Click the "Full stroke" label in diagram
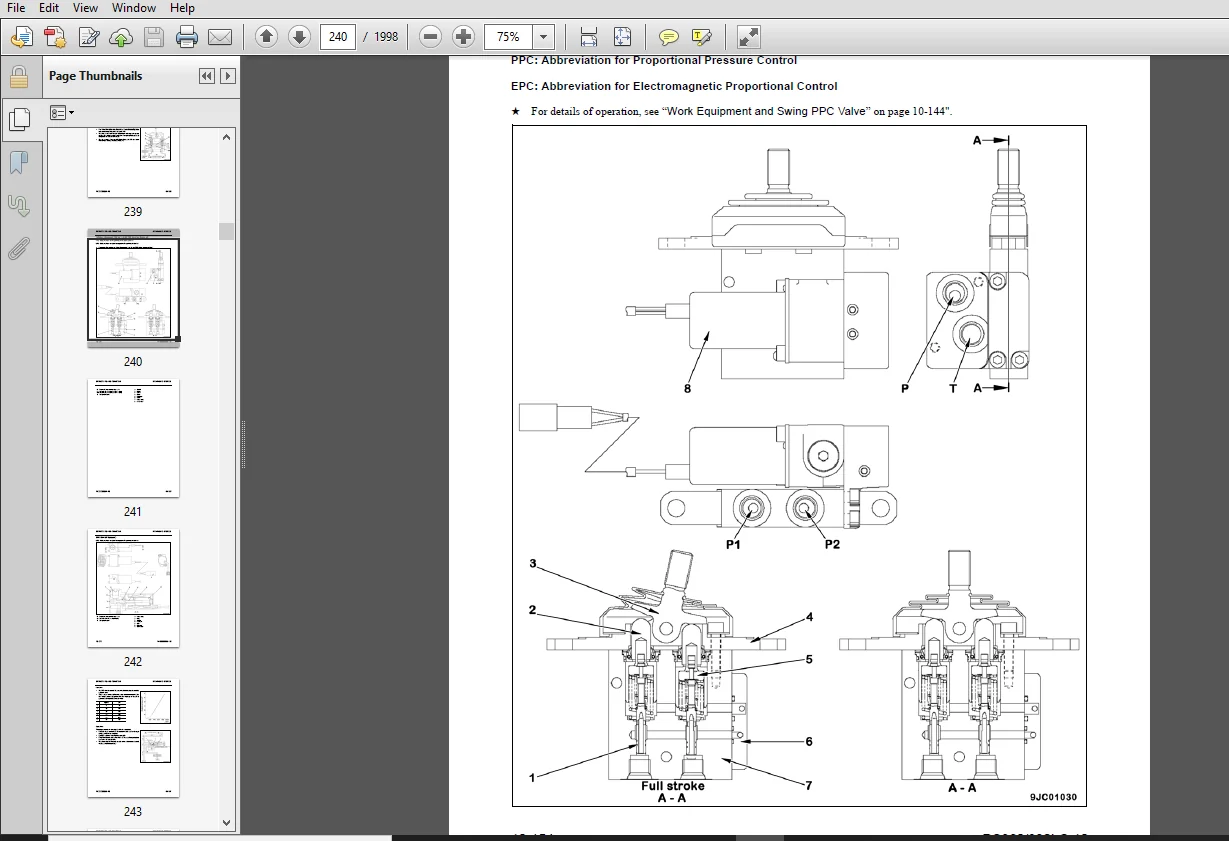This screenshot has height=841, width=1229. click(672, 786)
